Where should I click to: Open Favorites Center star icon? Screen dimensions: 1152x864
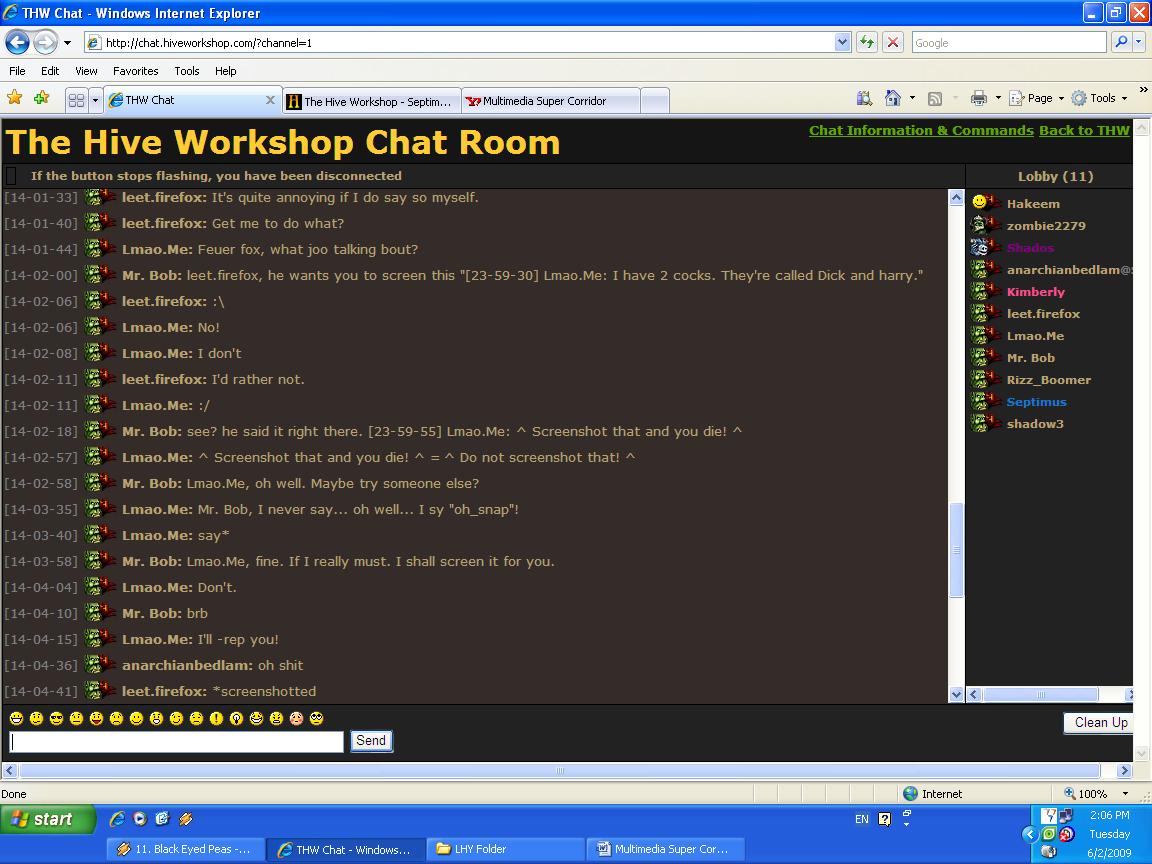click(x=15, y=98)
